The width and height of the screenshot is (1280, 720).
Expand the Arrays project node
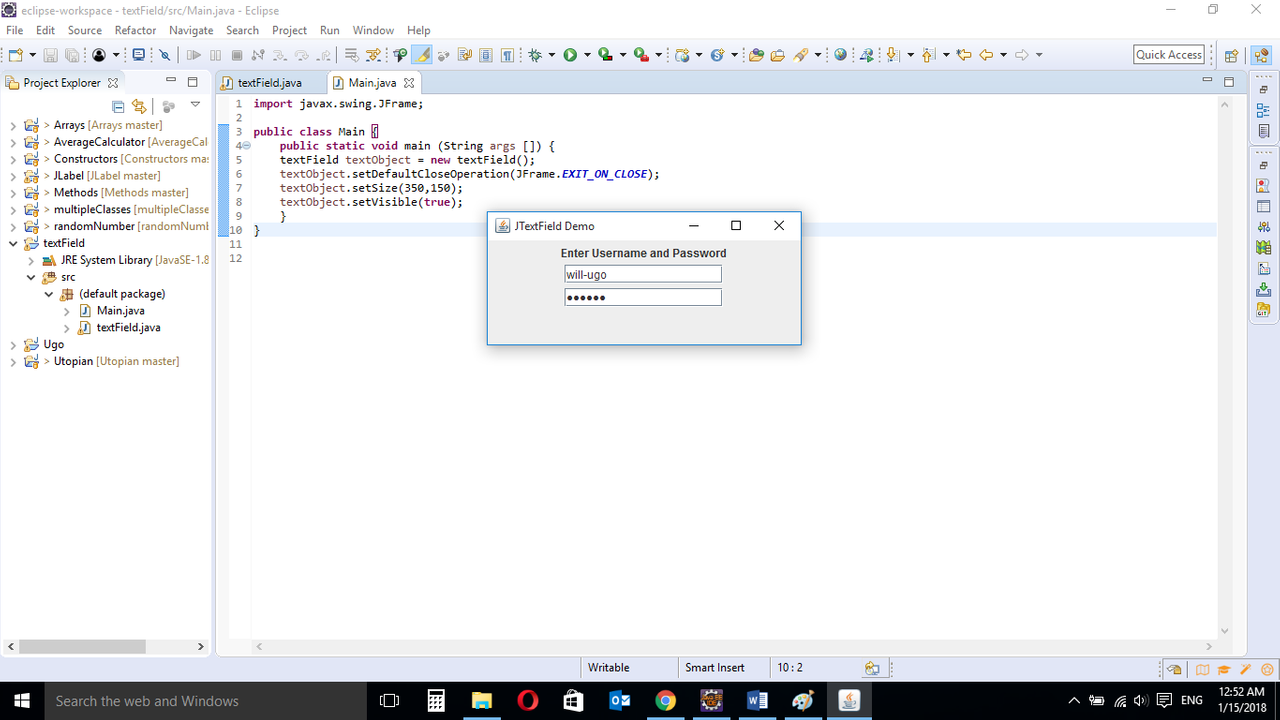click(14, 124)
